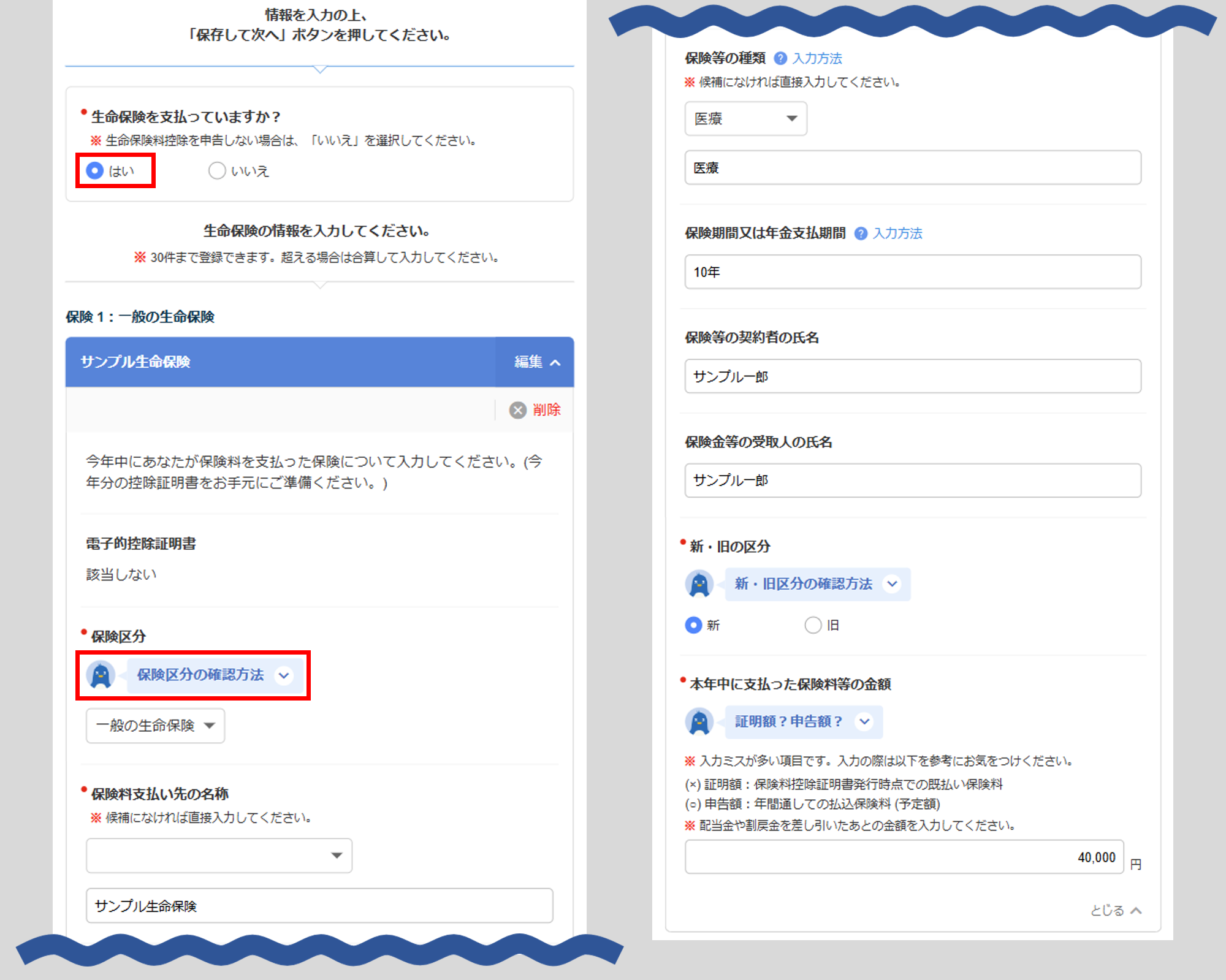1226x980 pixels.
Task: Click the help icon beside 保険期間又は年金支払期間
Action: coord(861,234)
